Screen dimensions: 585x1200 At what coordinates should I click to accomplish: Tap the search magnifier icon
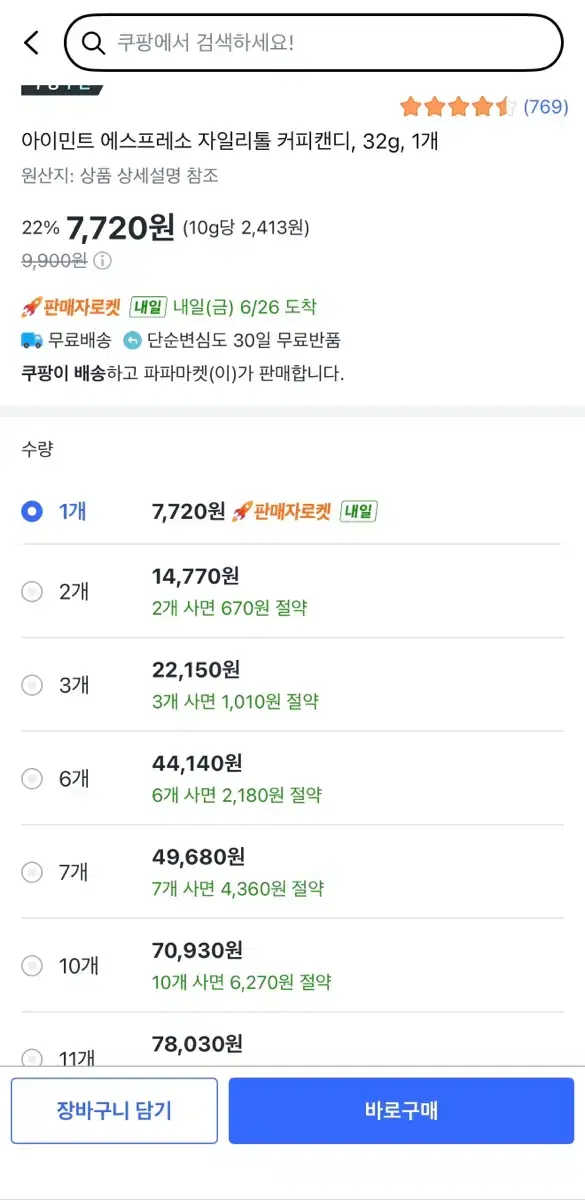(x=93, y=43)
